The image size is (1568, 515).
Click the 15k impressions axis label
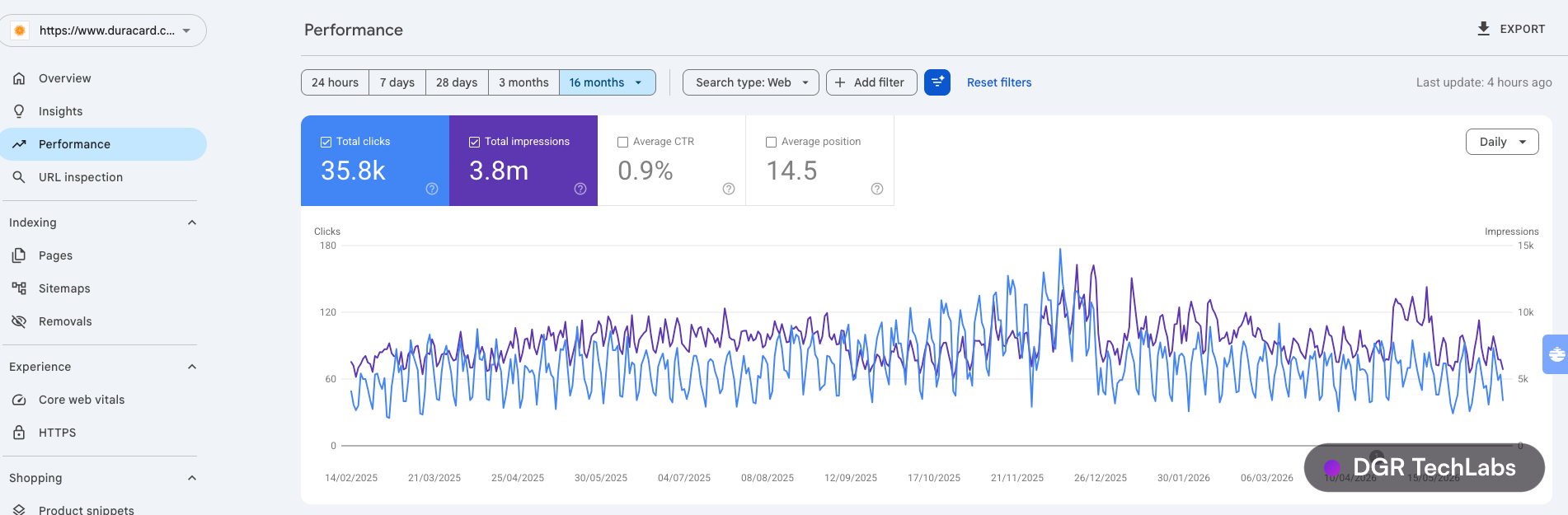(1526, 246)
